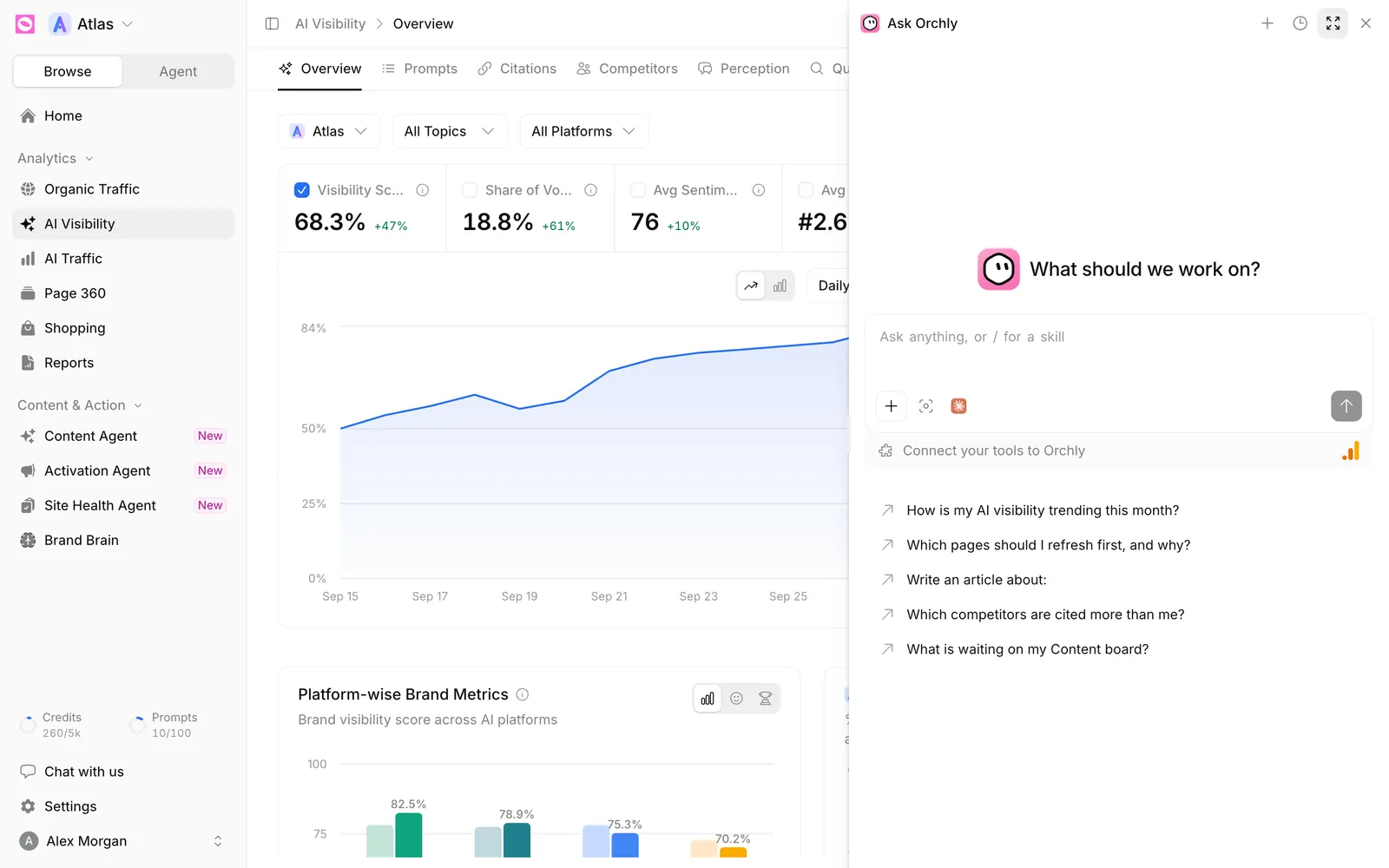The height and width of the screenshot is (868, 1389).
Task: Switch to the Citations tab
Action: tap(517, 69)
